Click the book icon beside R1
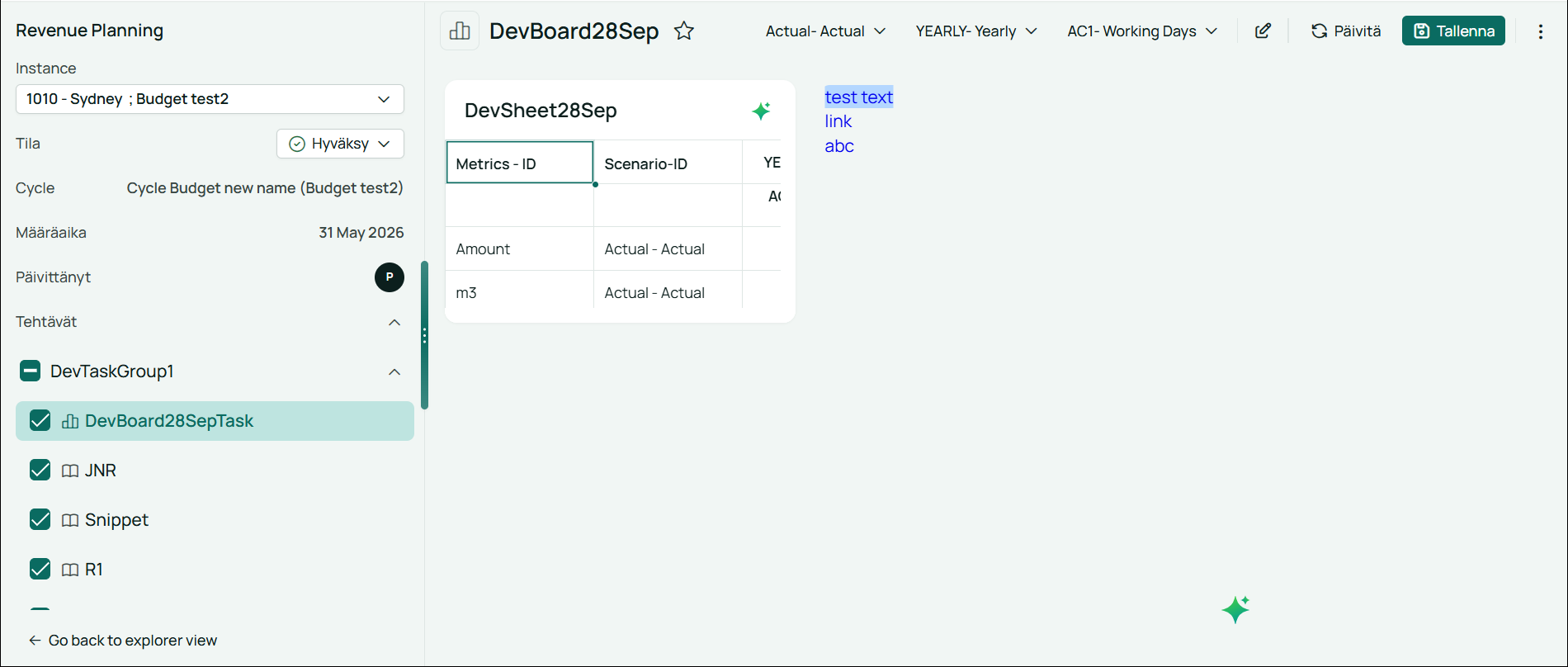This screenshot has width=1568, height=667. [x=70, y=570]
